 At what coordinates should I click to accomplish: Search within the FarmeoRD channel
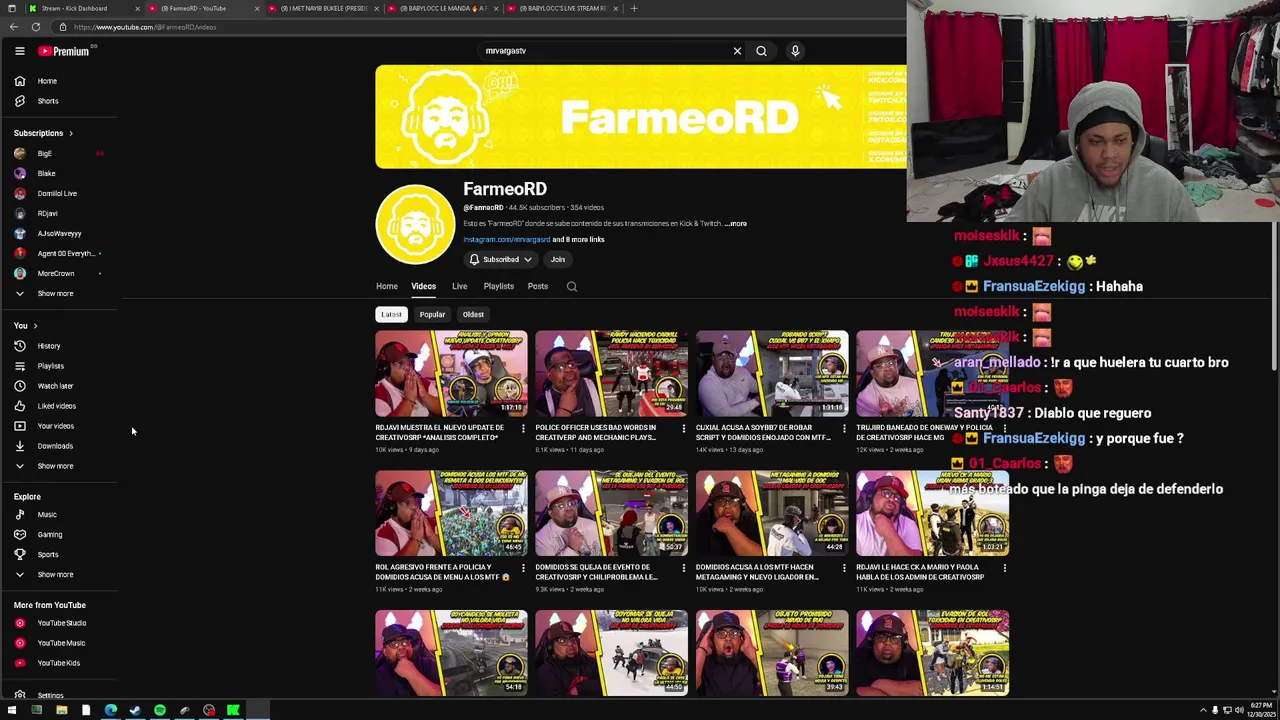tap(572, 286)
